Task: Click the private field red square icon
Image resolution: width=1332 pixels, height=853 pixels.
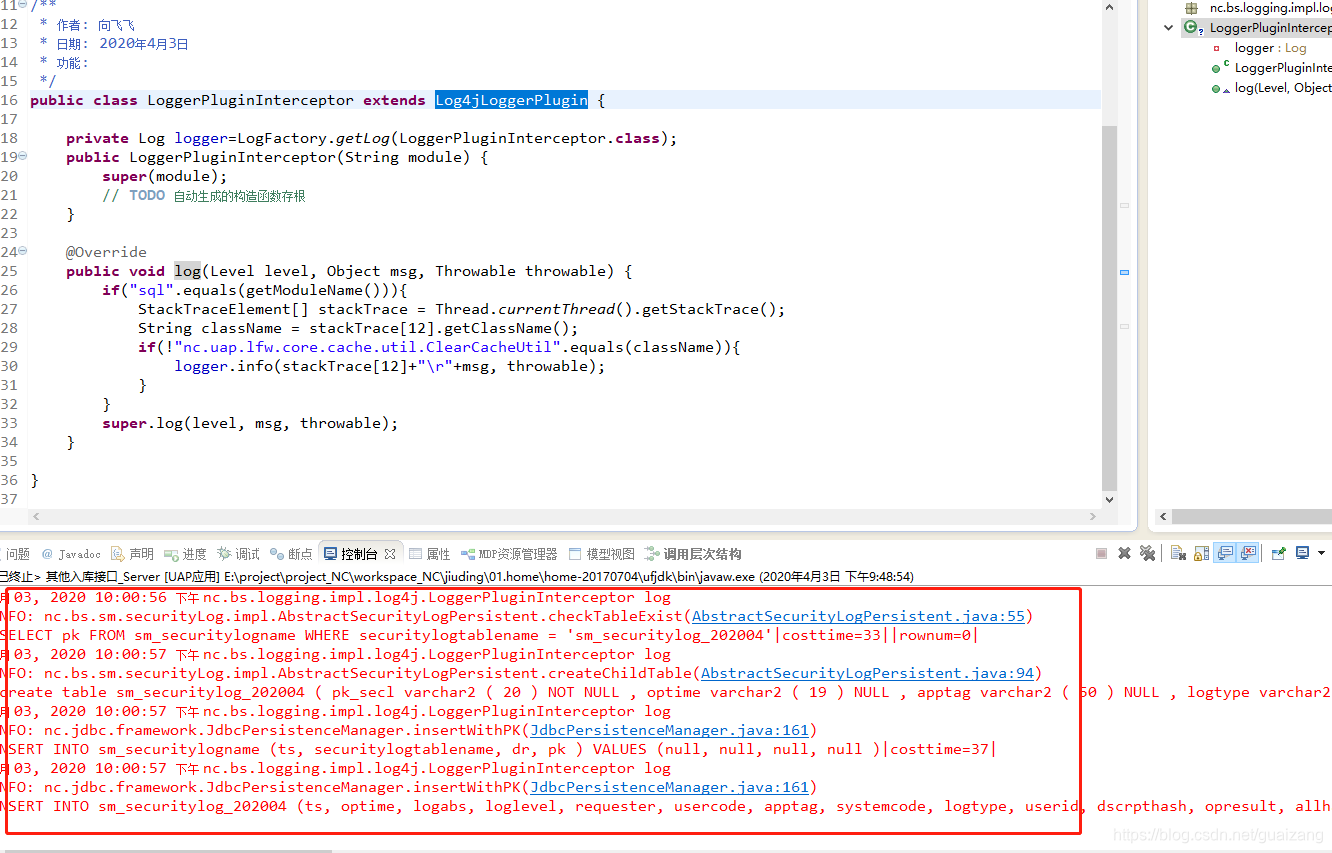Action: click(1216, 48)
